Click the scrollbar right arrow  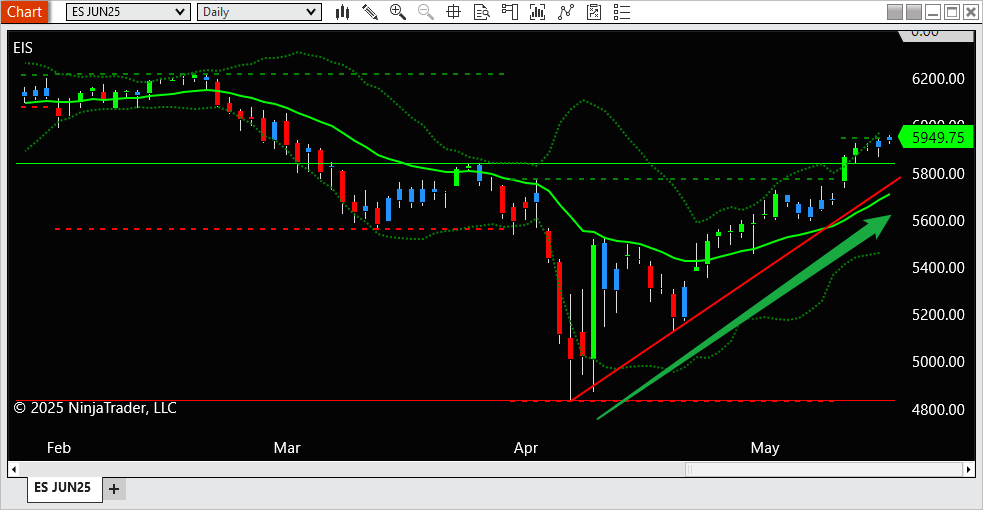(x=969, y=469)
